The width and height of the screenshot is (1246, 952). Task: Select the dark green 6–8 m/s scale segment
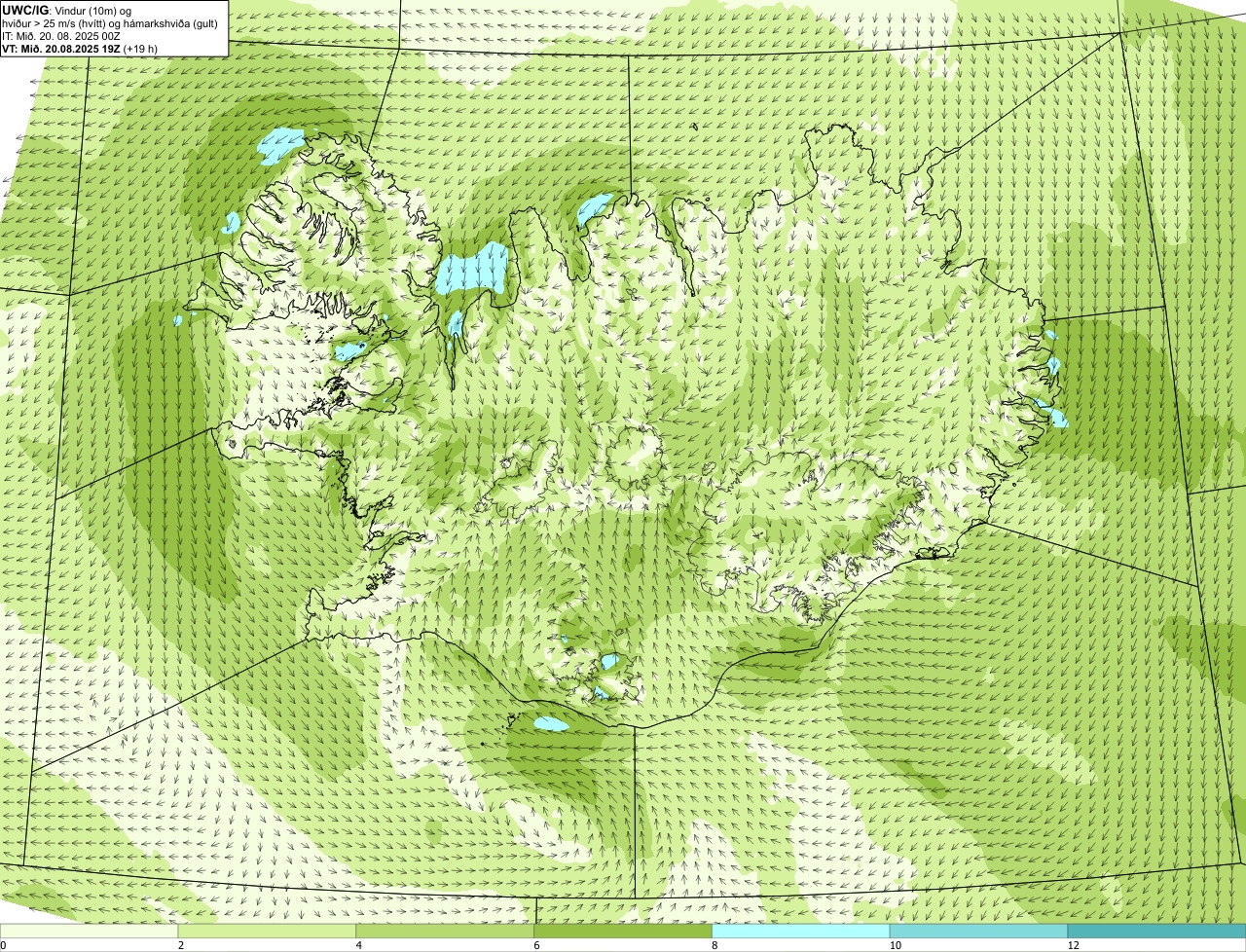pos(623,932)
